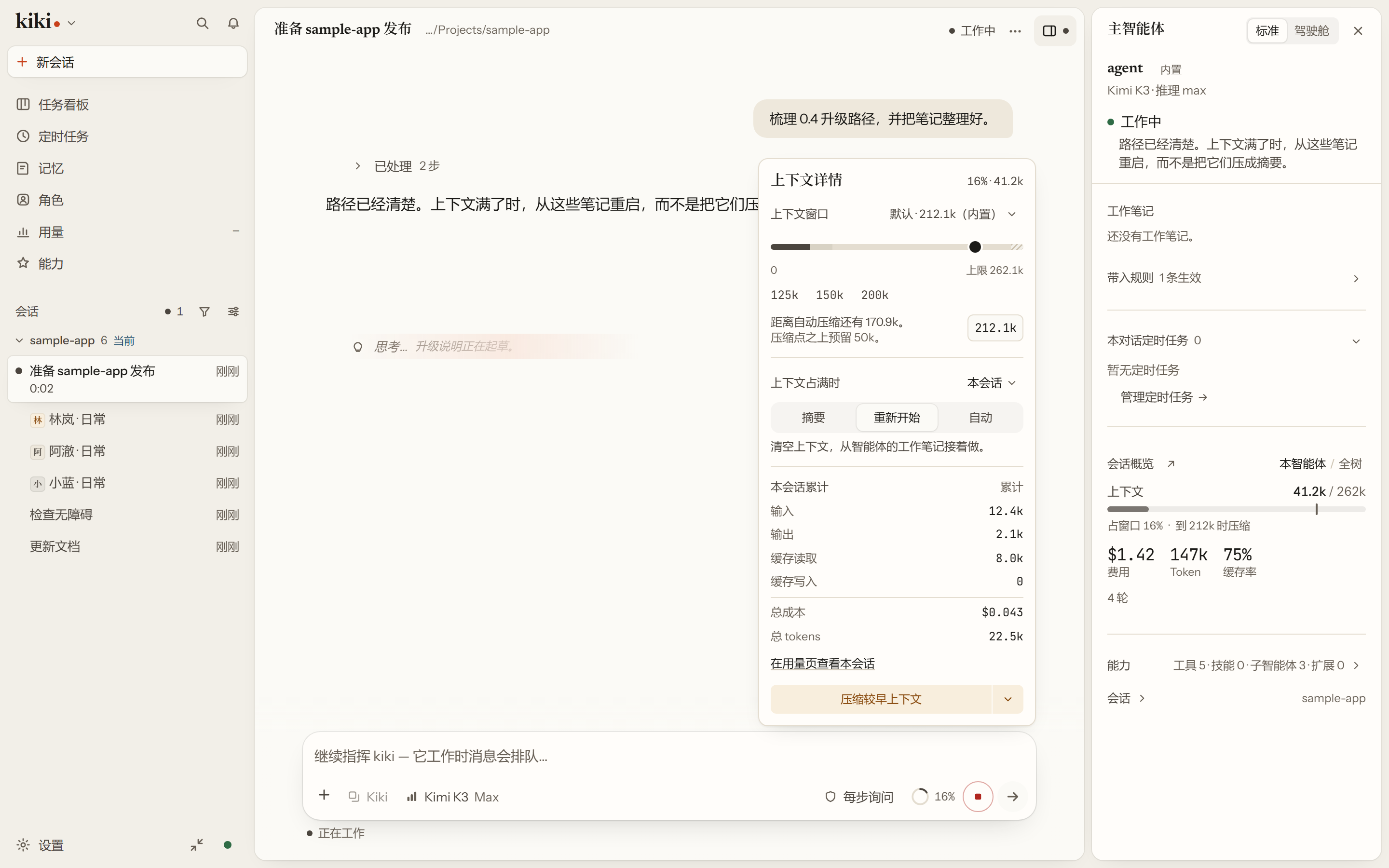This screenshot has width=1389, height=868.
Task: Select 自动 option for full context
Action: (x=980, y=417)
